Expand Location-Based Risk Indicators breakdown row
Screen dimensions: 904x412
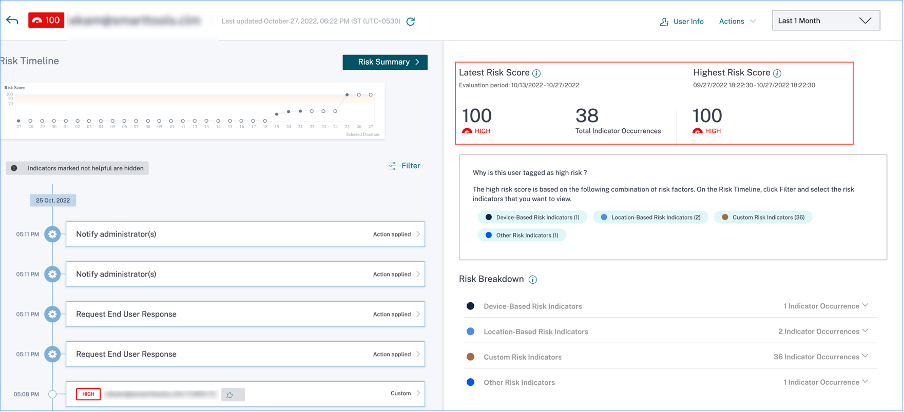tap(865, 331)
